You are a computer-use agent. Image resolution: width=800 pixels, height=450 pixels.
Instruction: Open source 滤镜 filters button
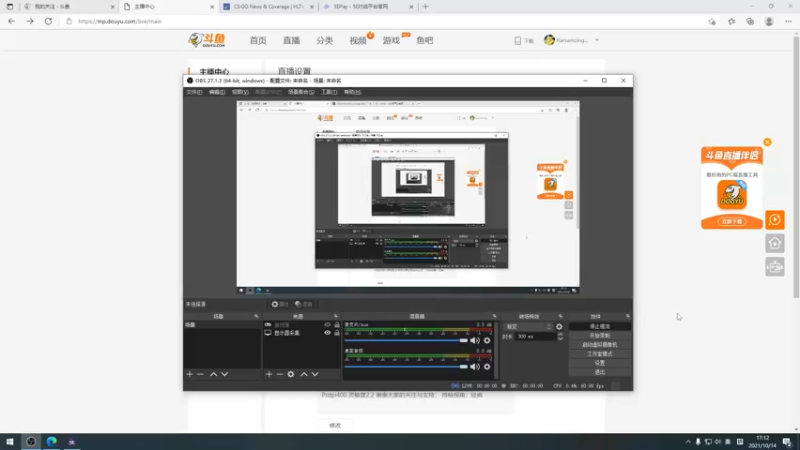[x=304, y=304]
